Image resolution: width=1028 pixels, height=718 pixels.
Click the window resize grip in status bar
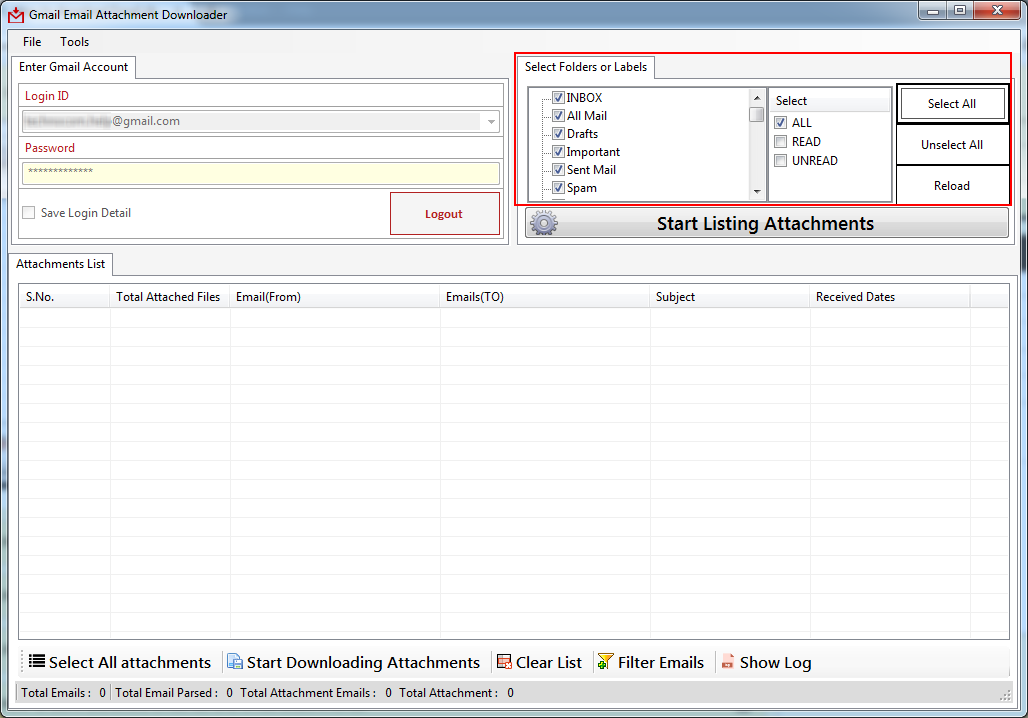(x=1005, y=696)
